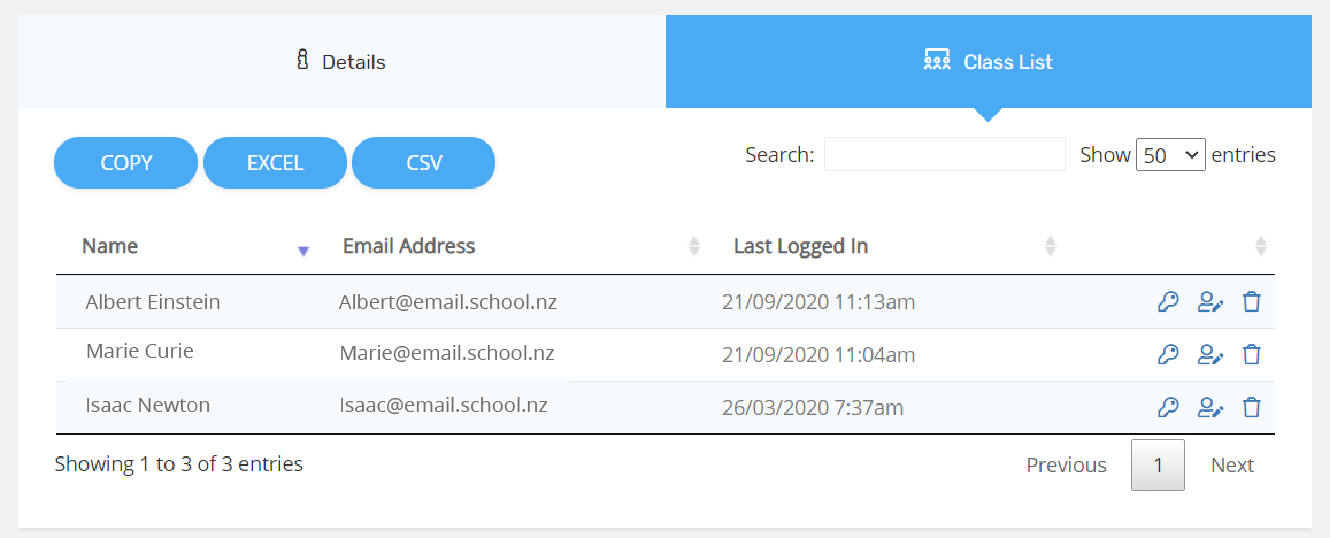Click key icon for Marie Curie
The height and width of the screenshot is (538, 1331).
point(1167,354)
